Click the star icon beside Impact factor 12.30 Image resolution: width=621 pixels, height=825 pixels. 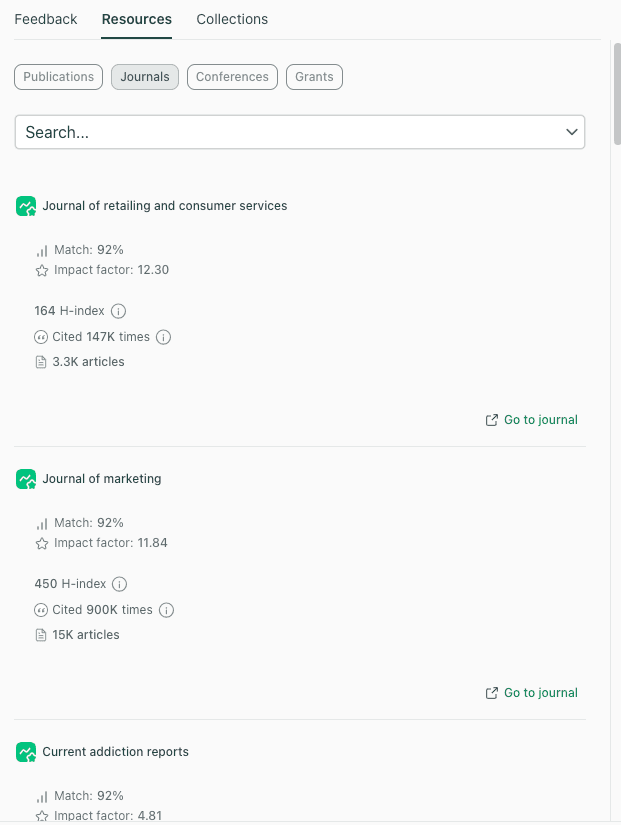coord(41,269)
